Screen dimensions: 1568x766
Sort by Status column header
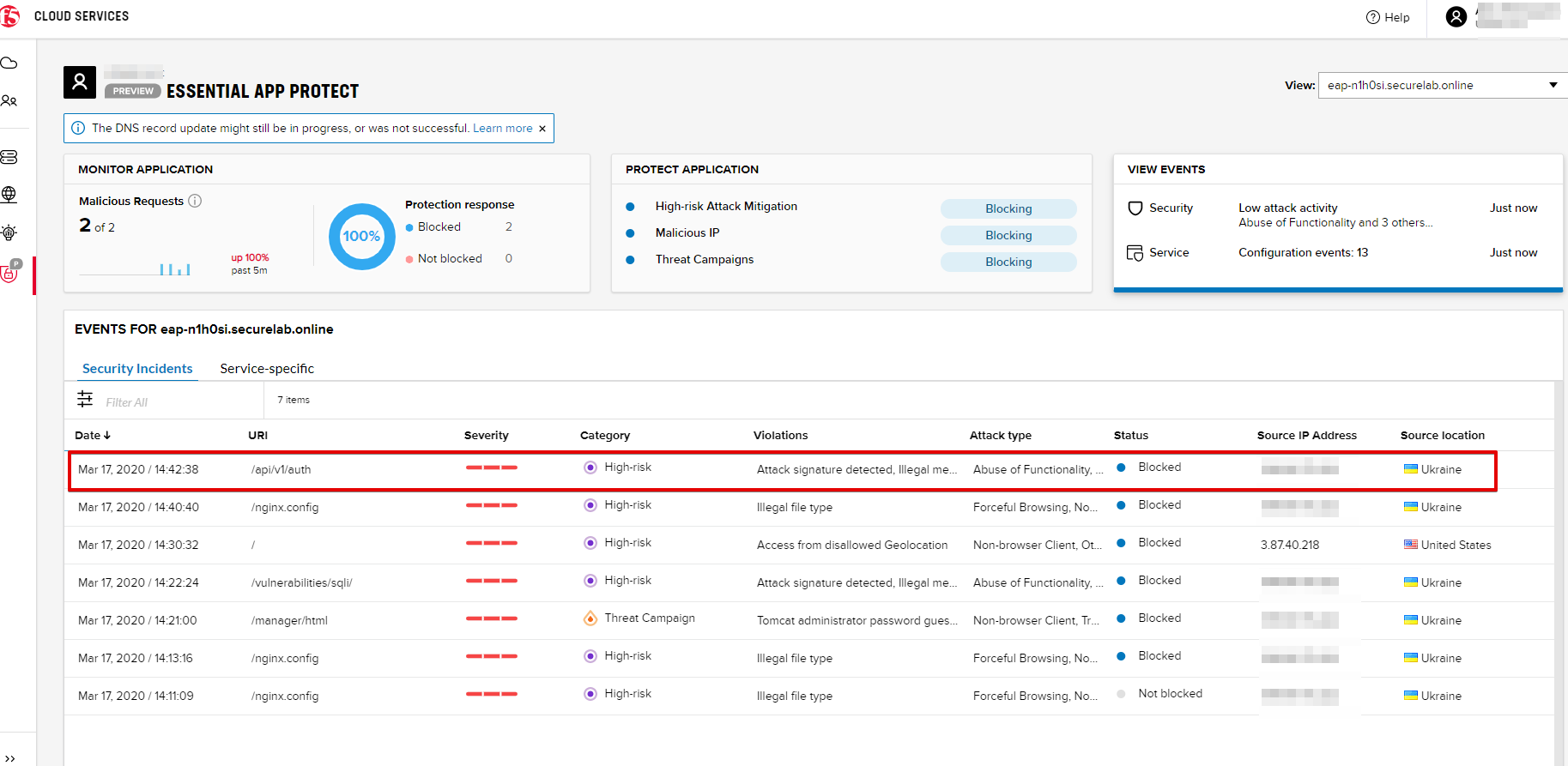click(x=1131, y=436)
